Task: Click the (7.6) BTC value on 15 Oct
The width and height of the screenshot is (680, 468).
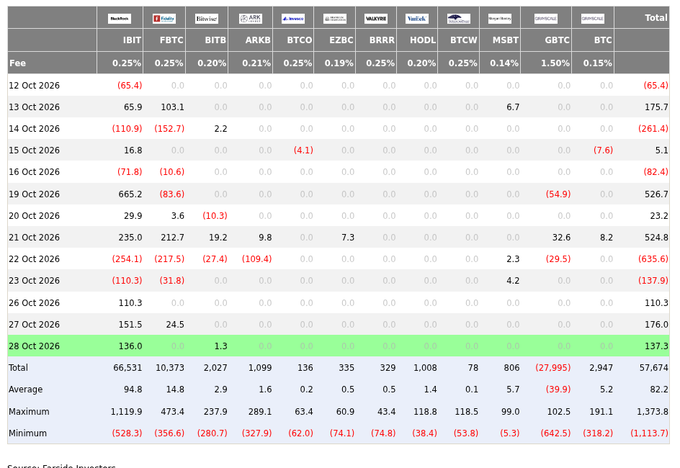Action: pos(603,151)
